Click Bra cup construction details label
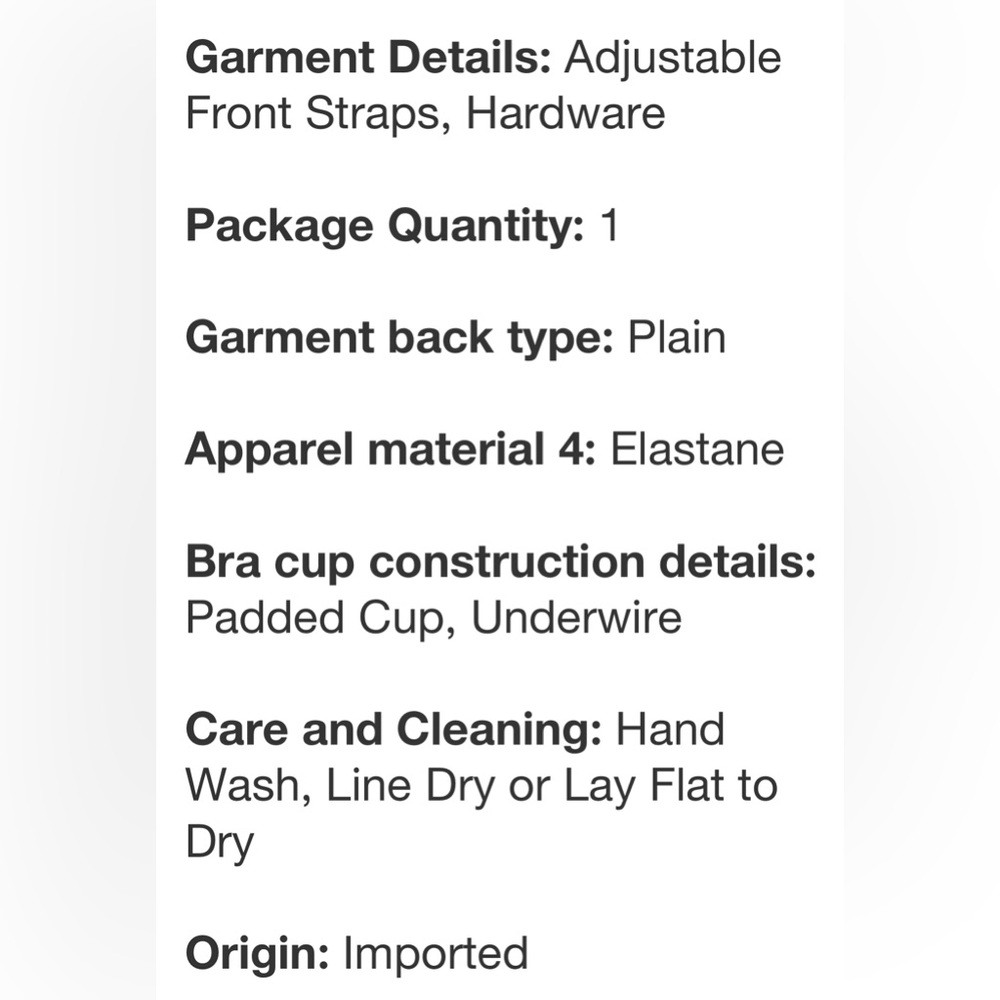The height and width of the screenshot is (1000, 1000). (501, 563)
